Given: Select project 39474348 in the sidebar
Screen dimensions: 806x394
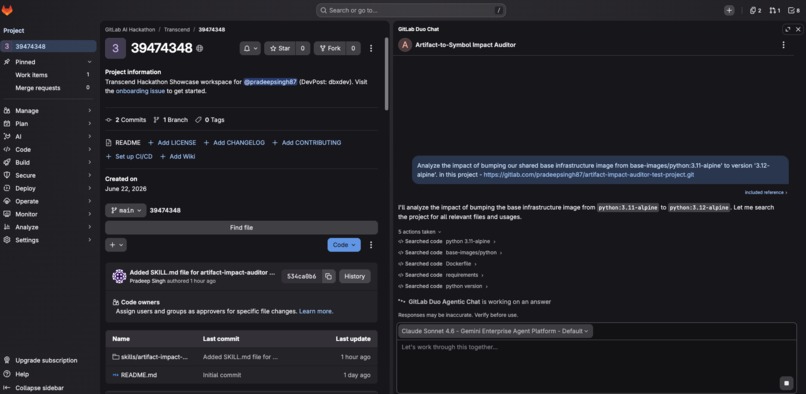Looking at the screenshot, I should pos(49,46).
